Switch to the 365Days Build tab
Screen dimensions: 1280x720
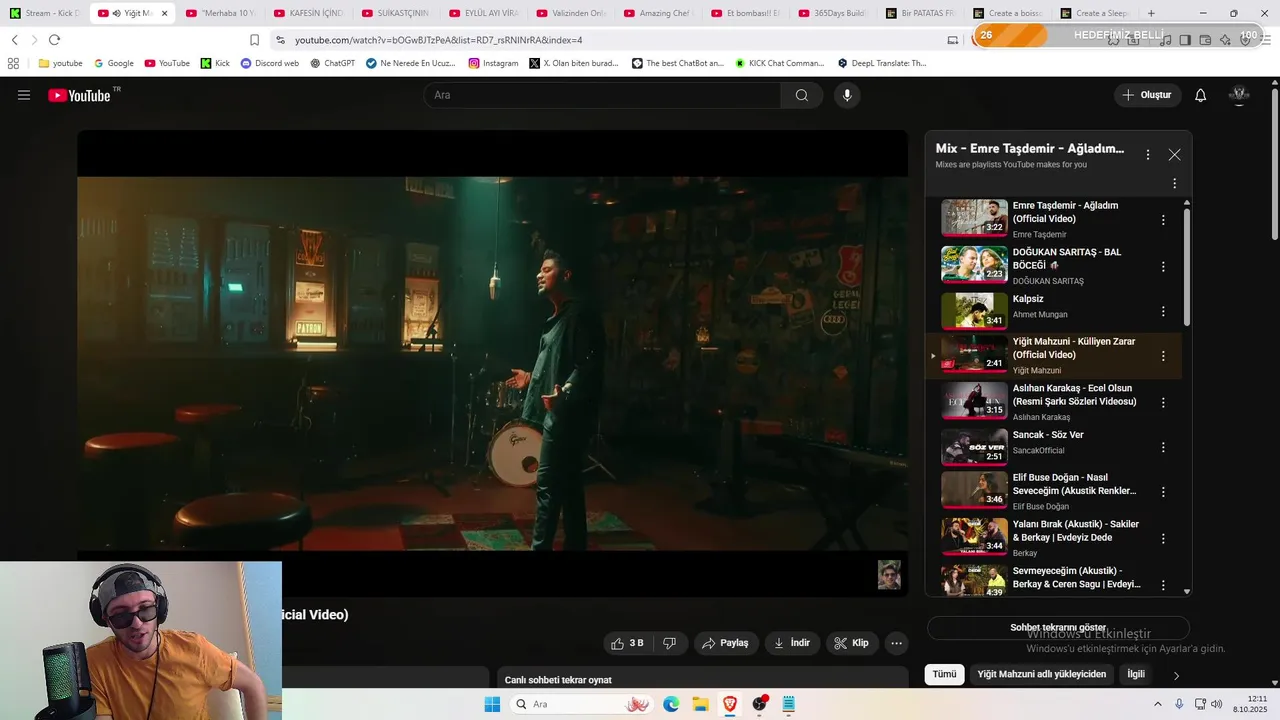832,13
